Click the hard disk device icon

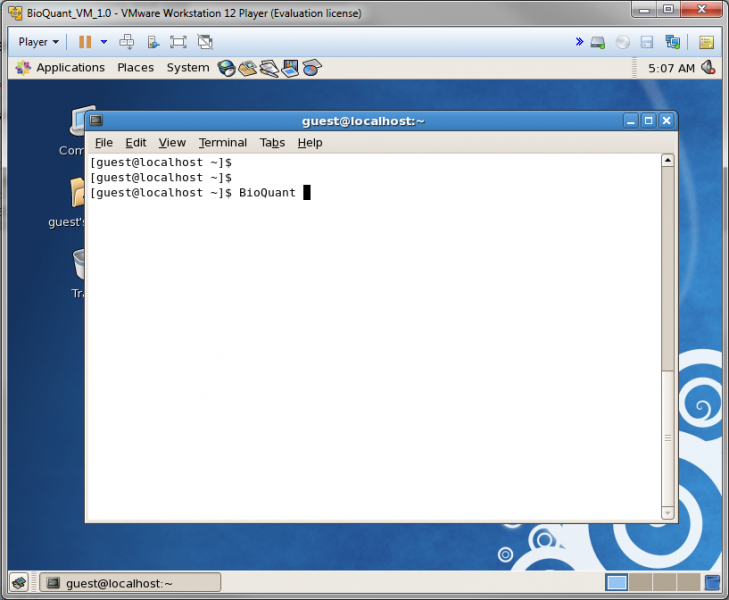click(x=597, y=43)
